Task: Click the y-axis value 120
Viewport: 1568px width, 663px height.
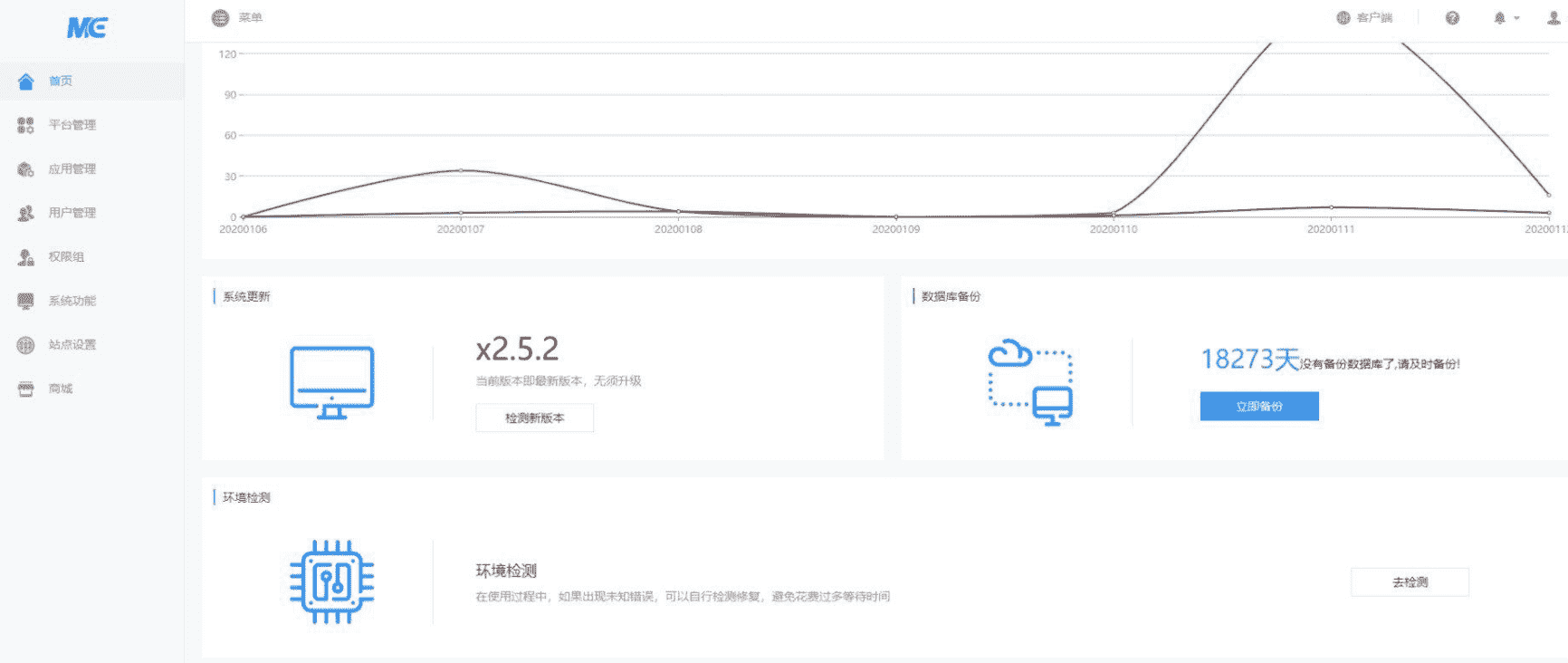Action: click(227, 54)
